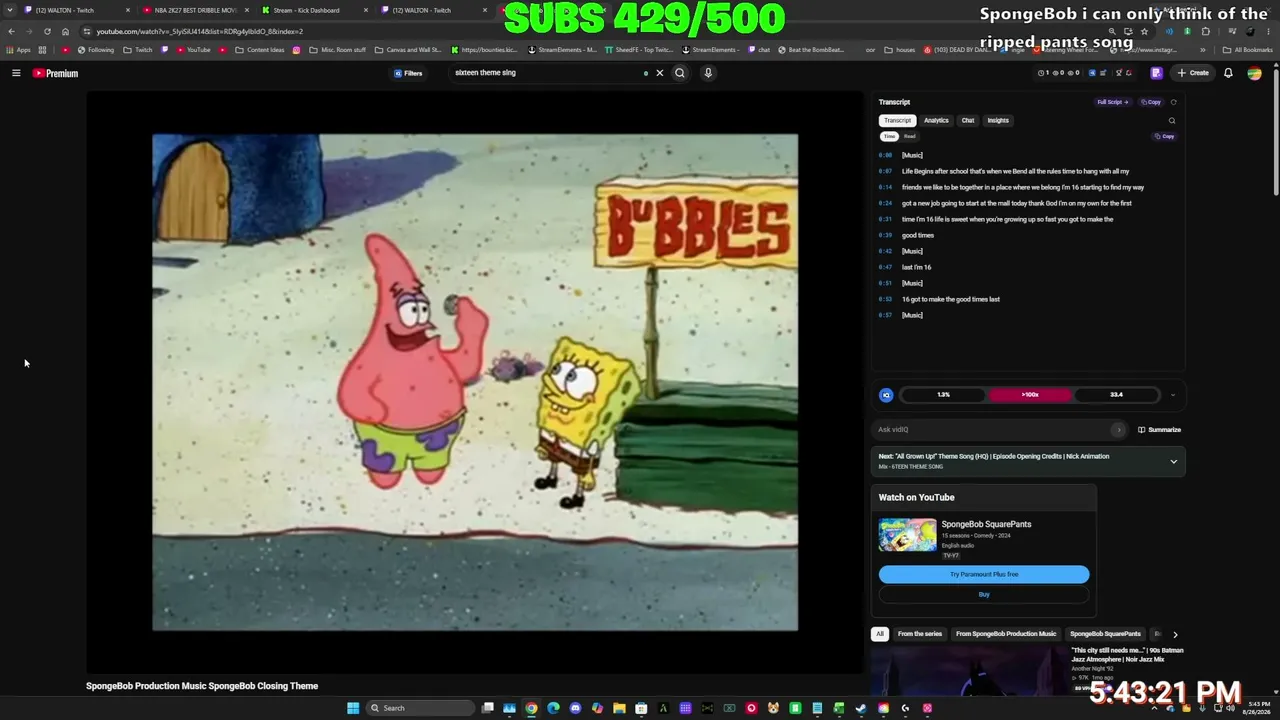Refresh the transcript panel
Image resolution: width=1280 pixels, height=720 pixels.
coord(1173,102)
